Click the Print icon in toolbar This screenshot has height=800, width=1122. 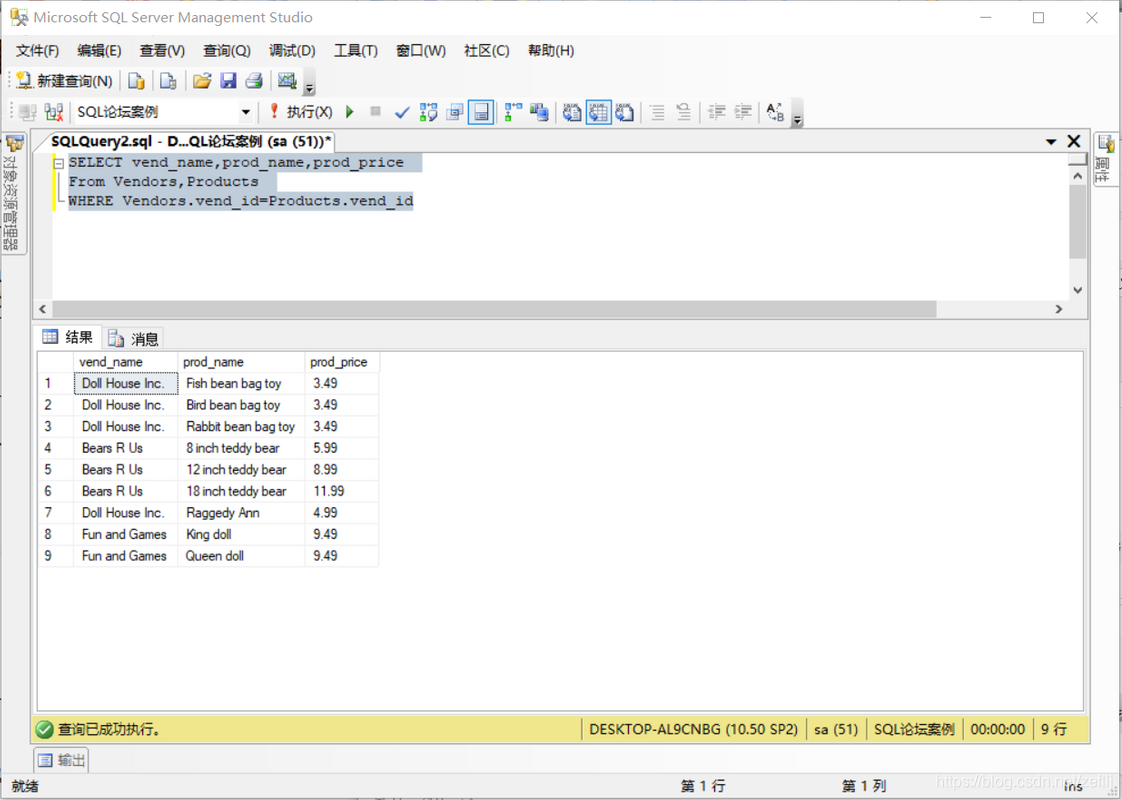point(254,81)
